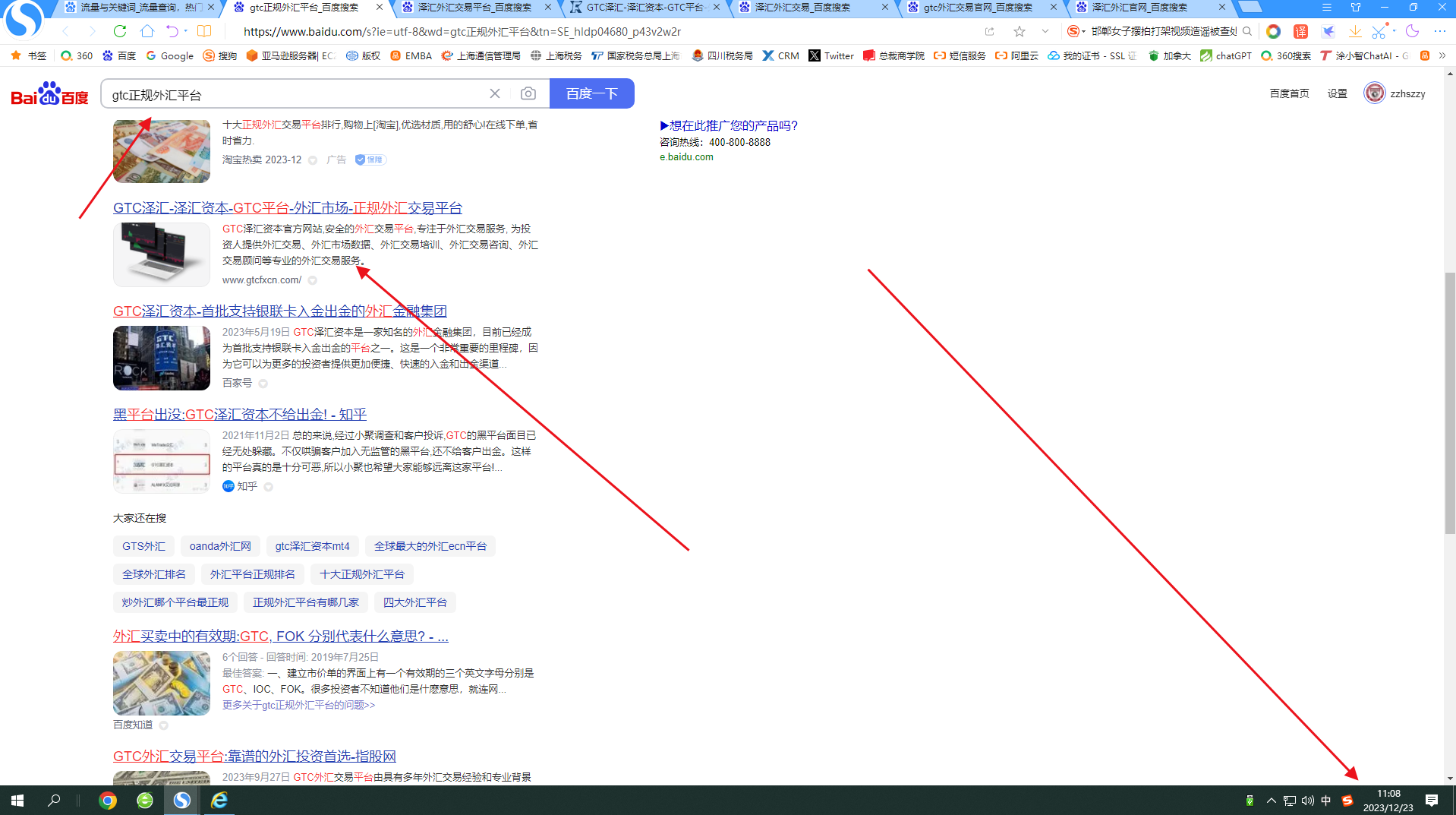Reload the page with the green refresh icon
This screenshot has width=1456, height=815.
coord(120,31)
